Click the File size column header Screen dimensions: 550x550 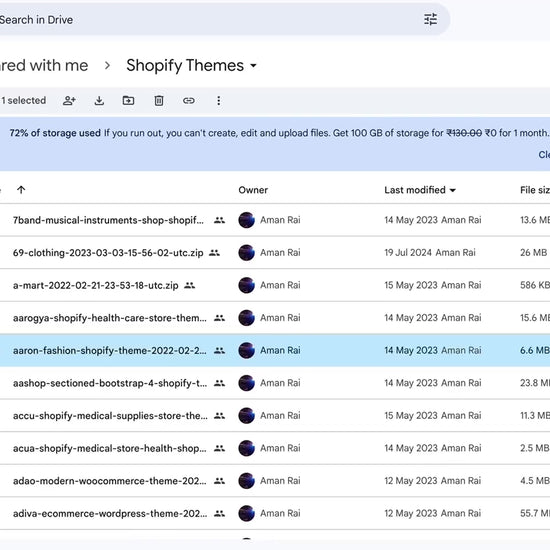coord(535,190)
